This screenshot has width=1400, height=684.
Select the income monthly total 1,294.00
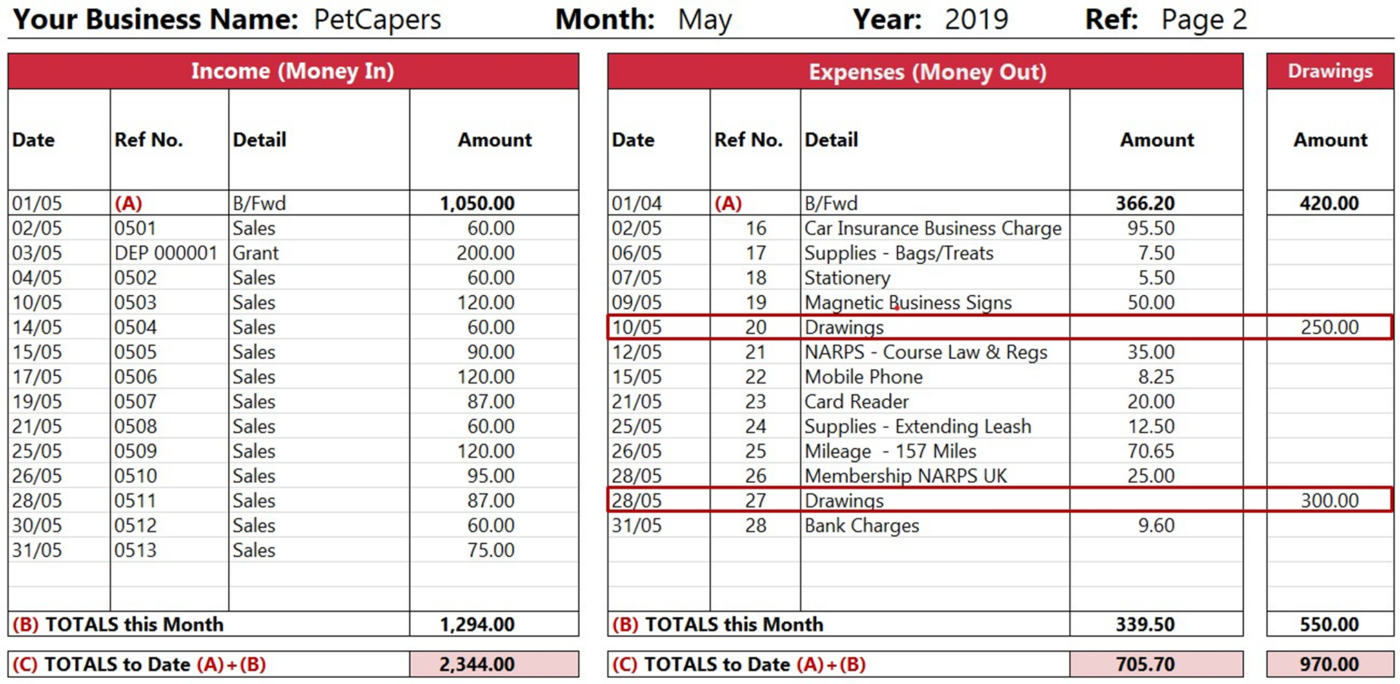tap(477, 625)
